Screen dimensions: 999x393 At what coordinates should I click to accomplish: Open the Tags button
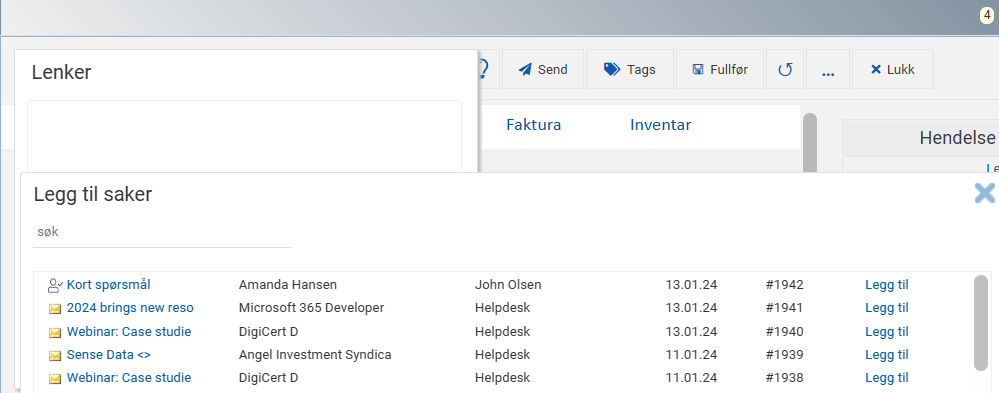point(629,69)
